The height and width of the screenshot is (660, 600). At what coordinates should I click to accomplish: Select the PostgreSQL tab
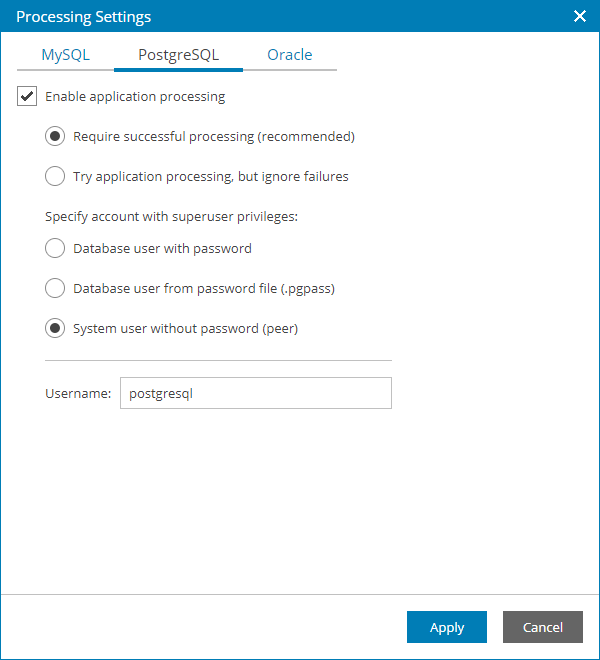[178, 55]
